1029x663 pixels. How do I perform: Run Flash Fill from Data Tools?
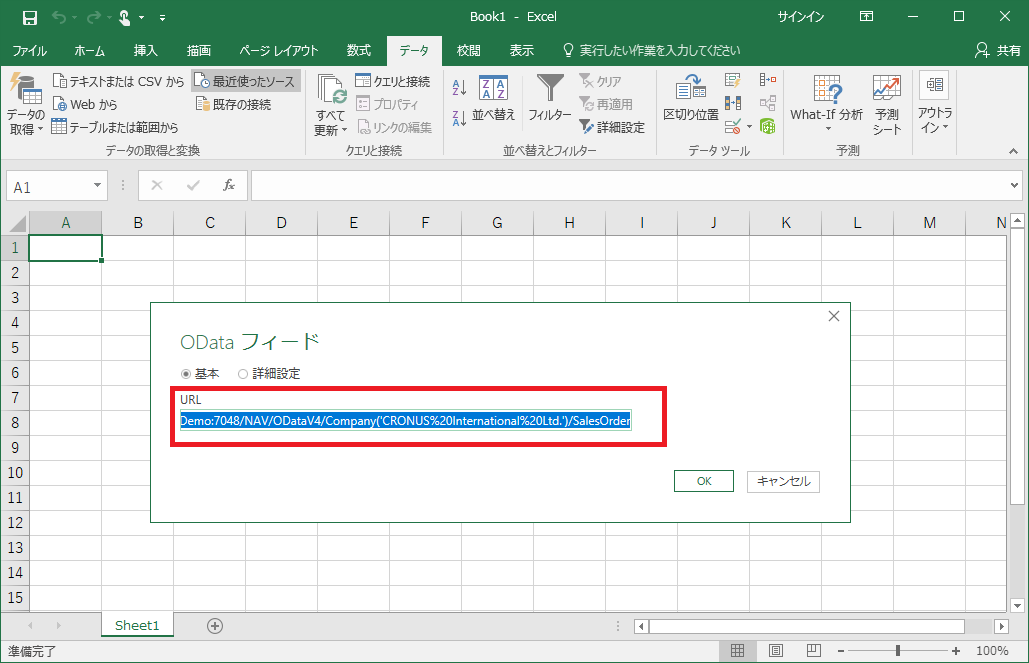click(x=733, y=80)
